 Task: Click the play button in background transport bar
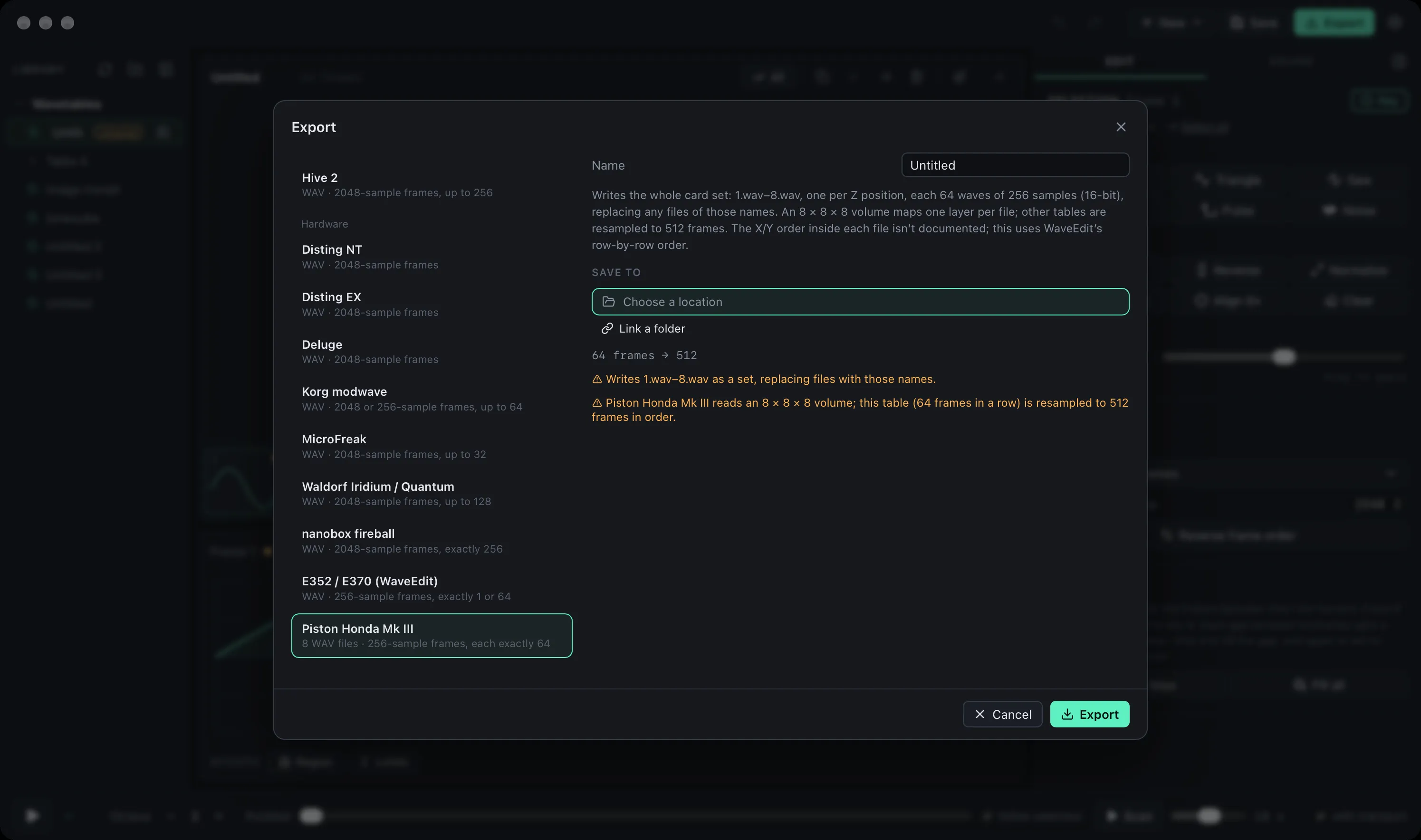pos(32,816)
